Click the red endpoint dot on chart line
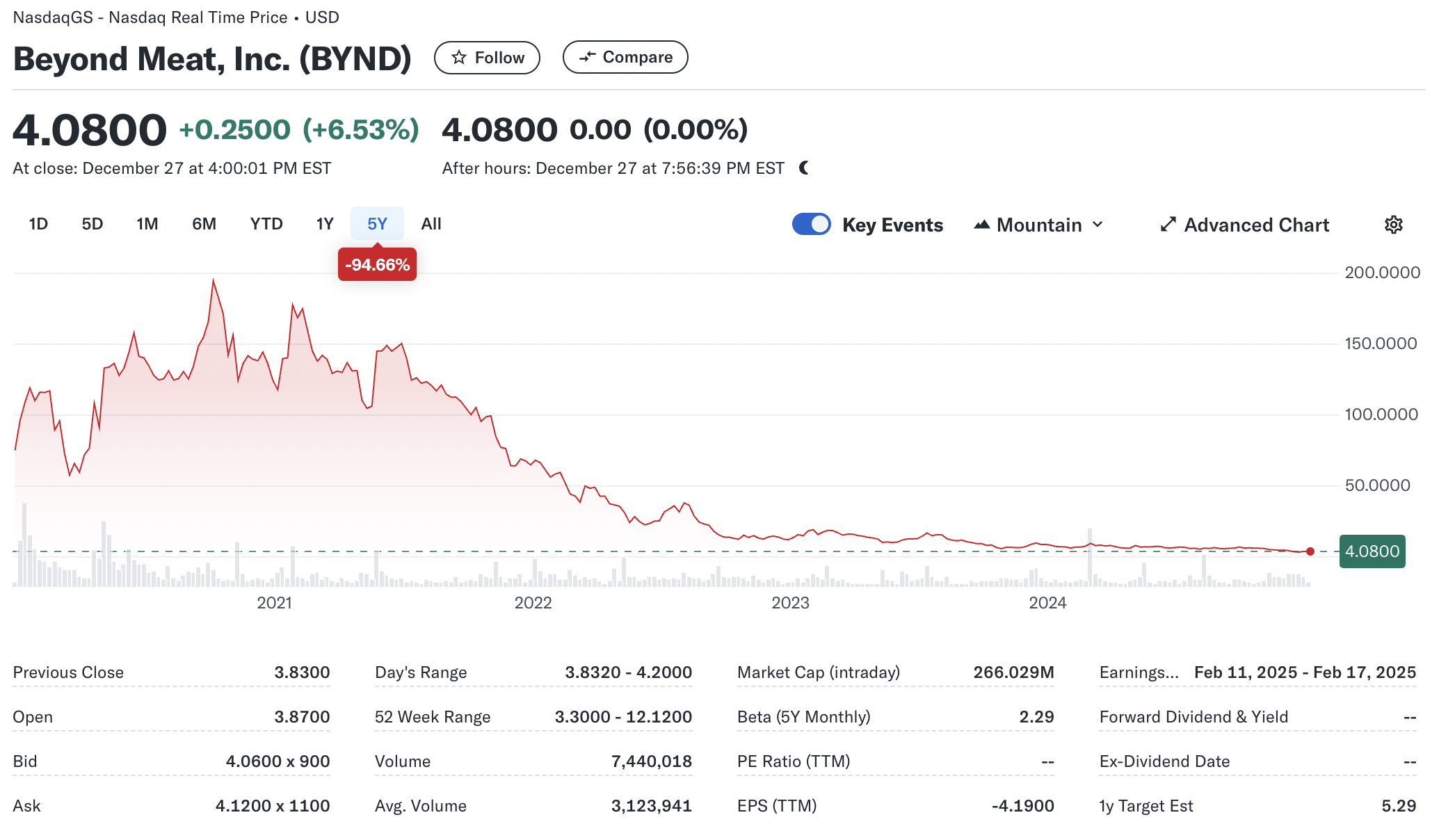Screen dimensions: 1455x840 tap(1310, 551)
